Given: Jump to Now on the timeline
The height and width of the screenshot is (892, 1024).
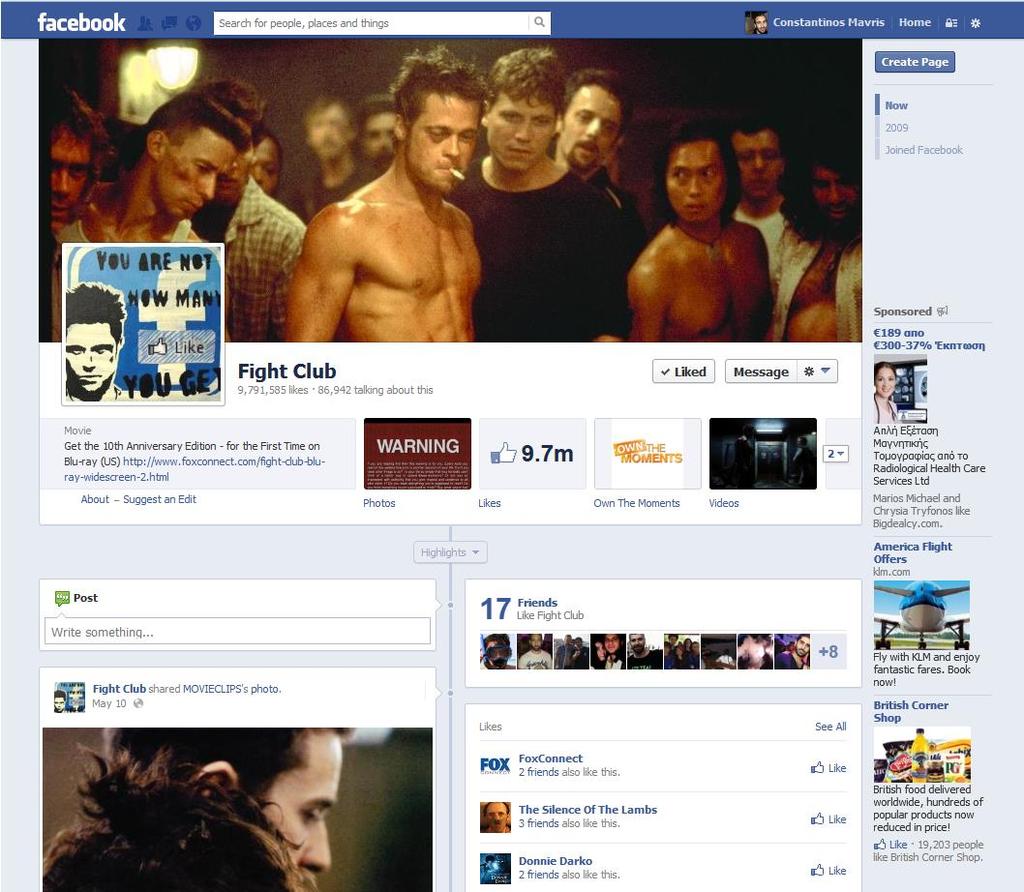Looking at the screenshot, I should [896, 105].
